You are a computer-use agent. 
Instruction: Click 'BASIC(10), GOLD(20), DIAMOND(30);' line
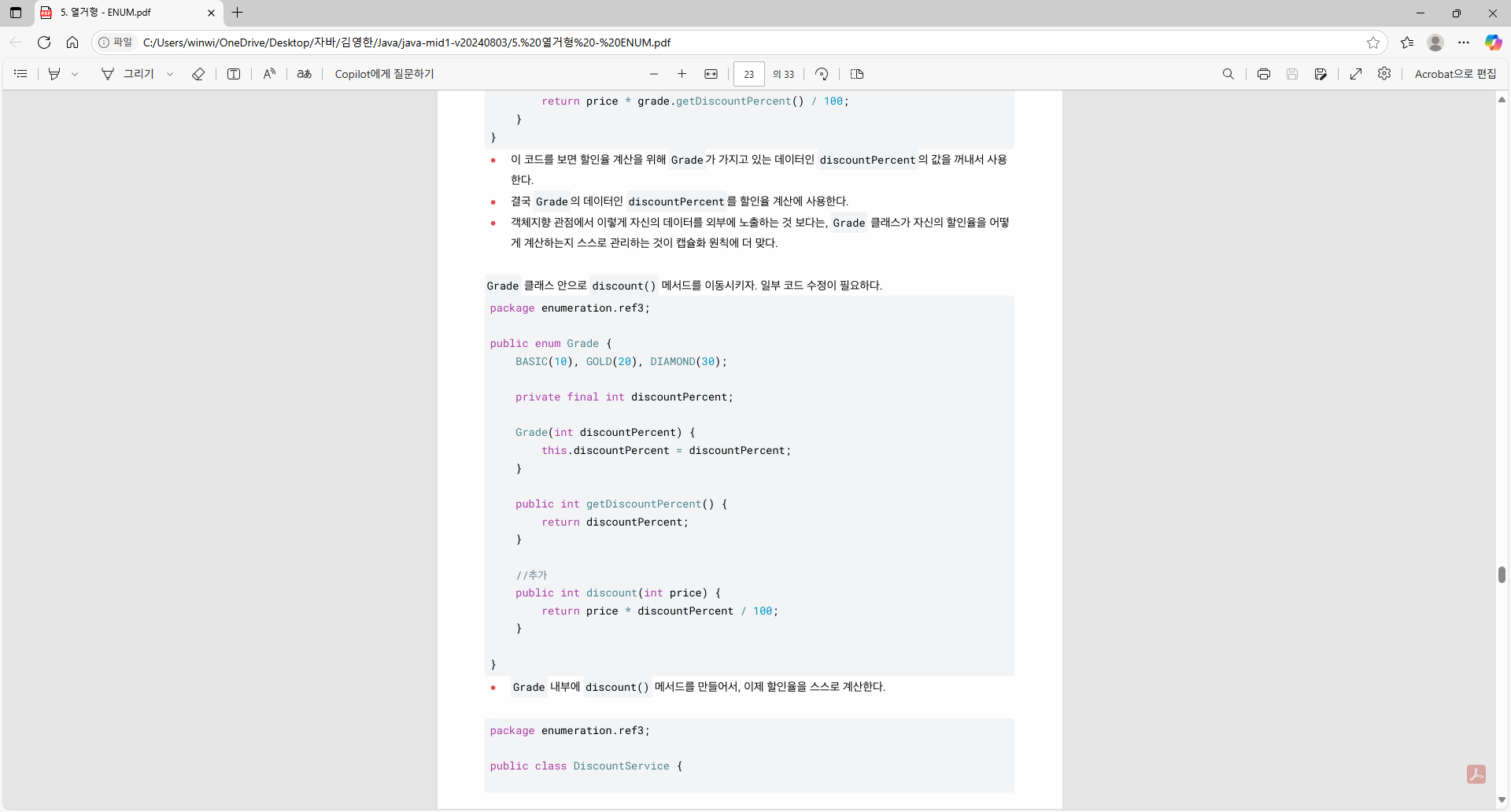pyautogui.click(x=622, y=362)
